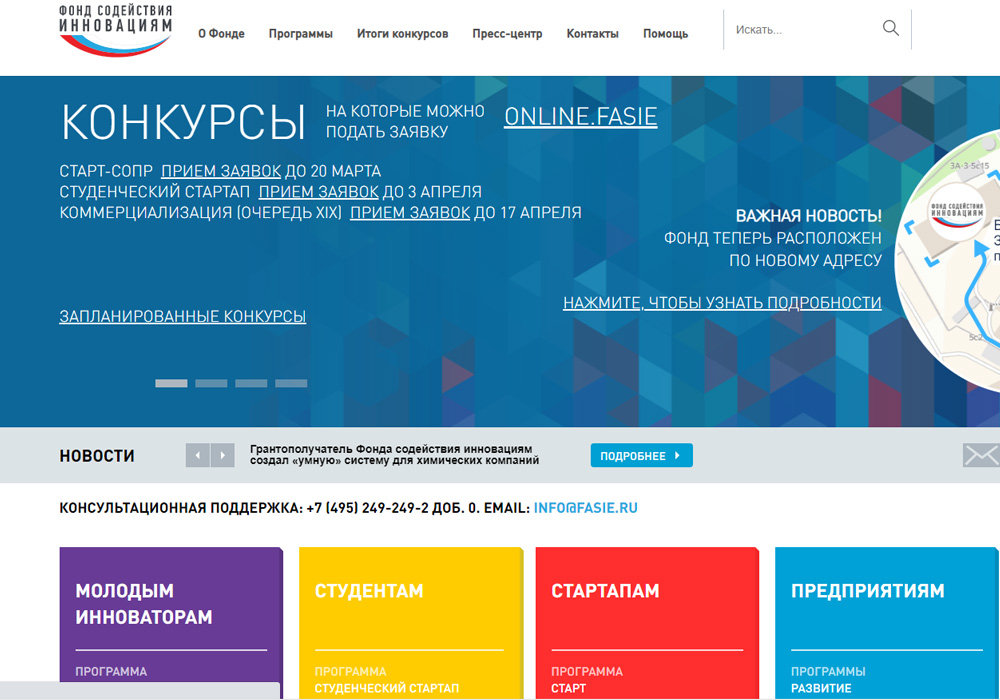Click the search magnifier icon
Viewport: 1000px width, 700px height.
pos(889,28)
